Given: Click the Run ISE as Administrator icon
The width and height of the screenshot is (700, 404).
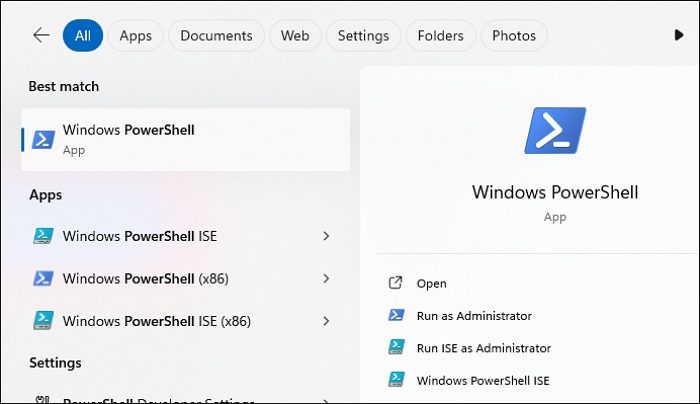Looking at the screenshot, I should pos(395,347).
